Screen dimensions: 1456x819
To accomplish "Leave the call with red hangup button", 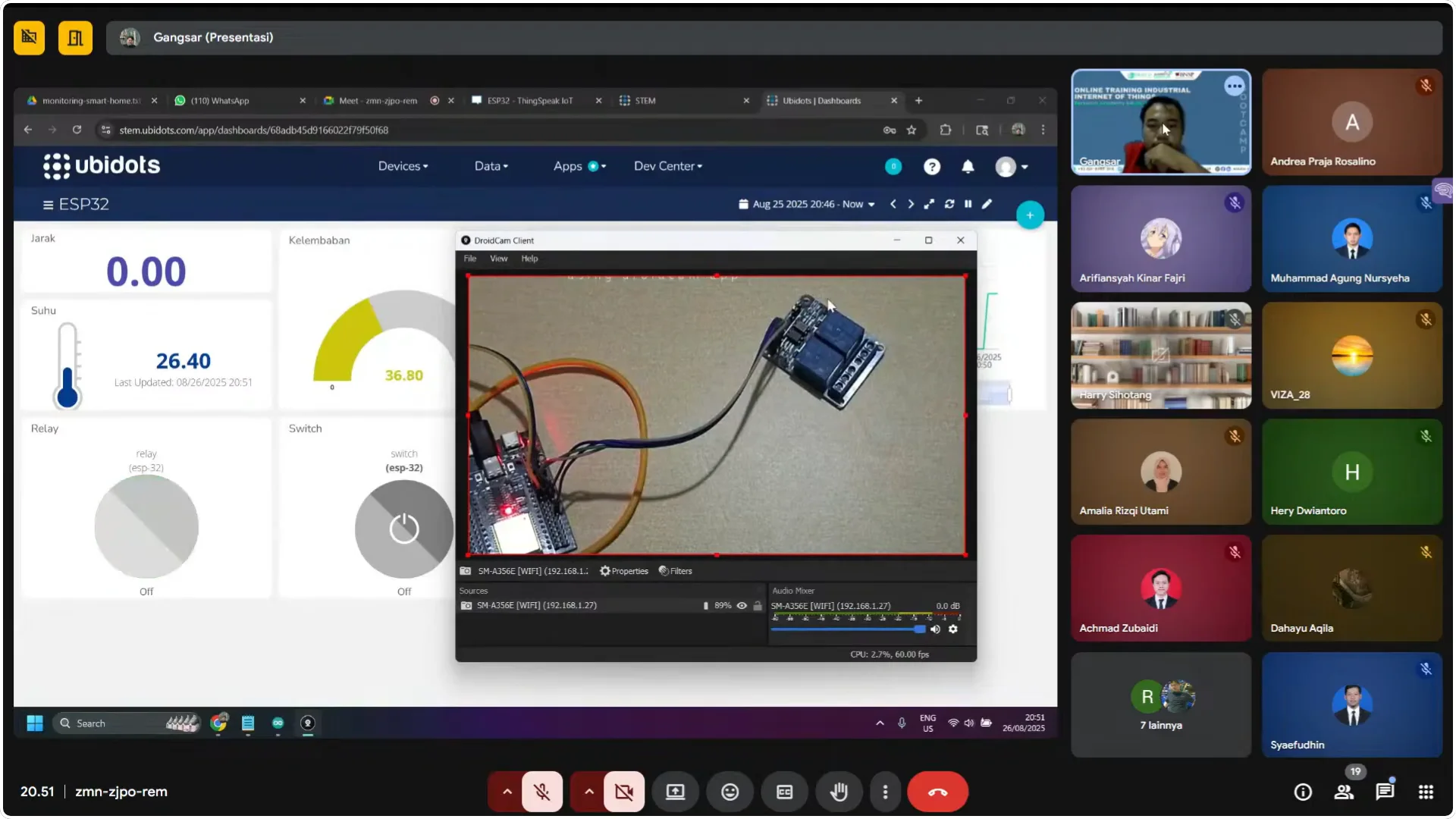I will click(938, 792).
